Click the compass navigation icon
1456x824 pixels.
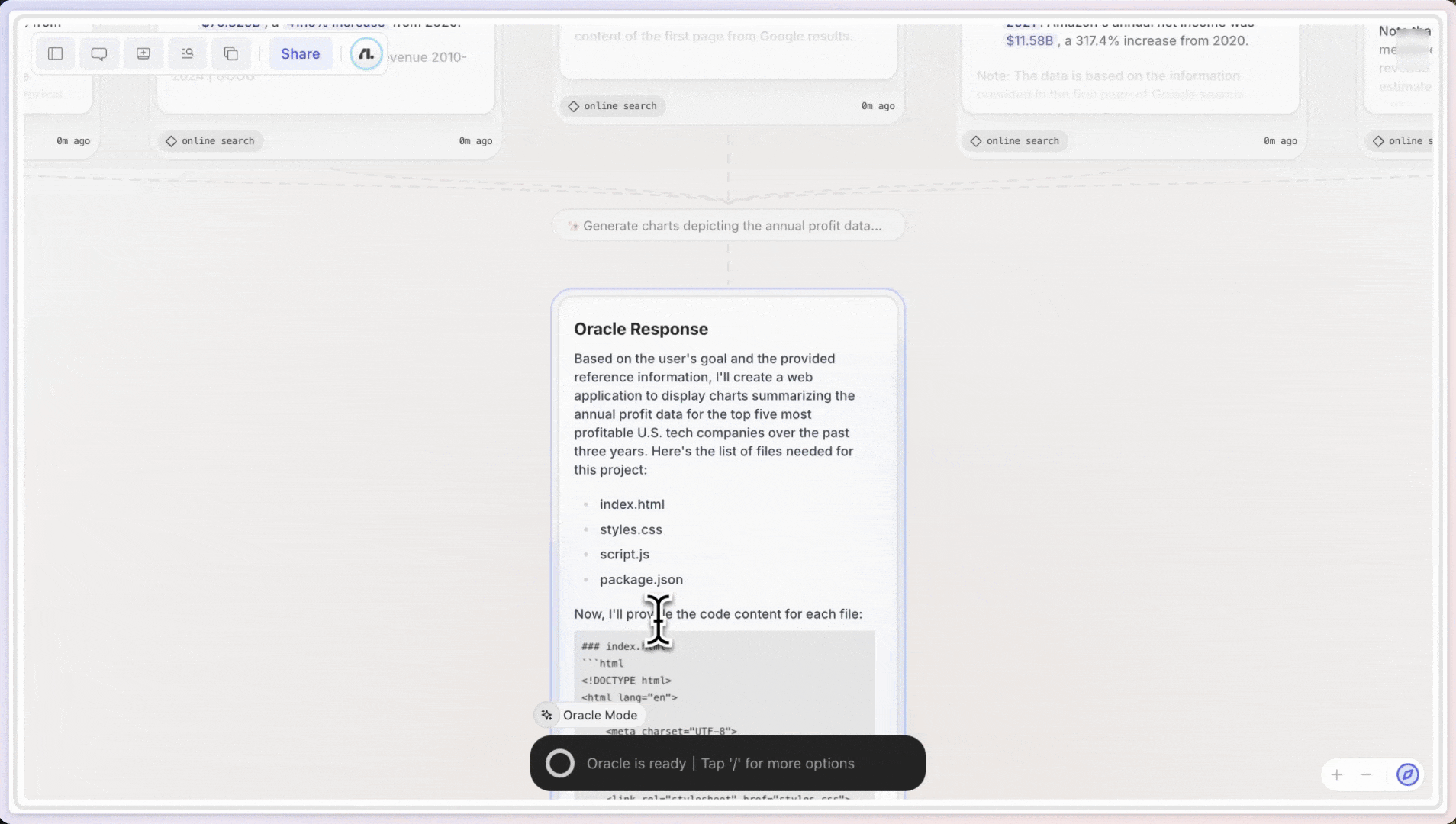pos(1408,775)
